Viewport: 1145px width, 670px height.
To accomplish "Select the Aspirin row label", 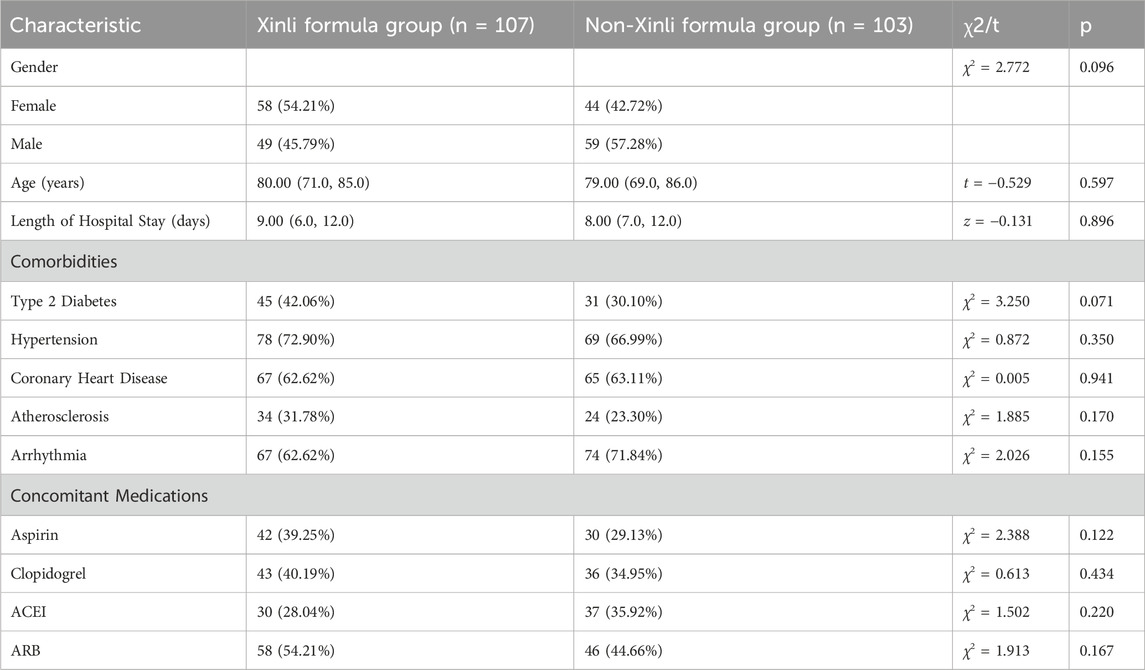I will click(x=39, y=535).
